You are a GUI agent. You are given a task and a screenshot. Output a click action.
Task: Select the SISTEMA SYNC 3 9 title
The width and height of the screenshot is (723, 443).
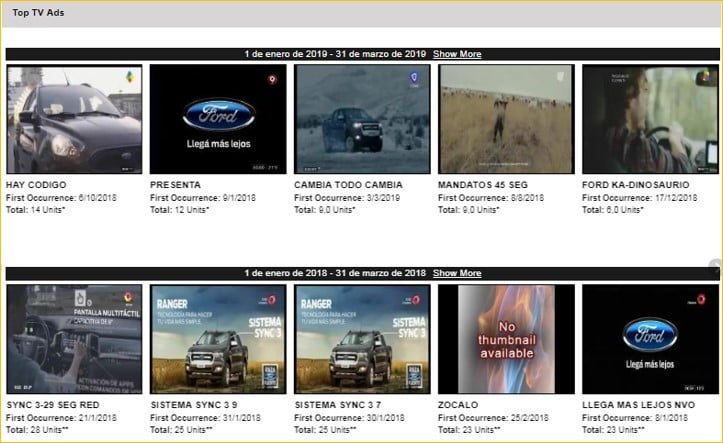tap(194, 405)
